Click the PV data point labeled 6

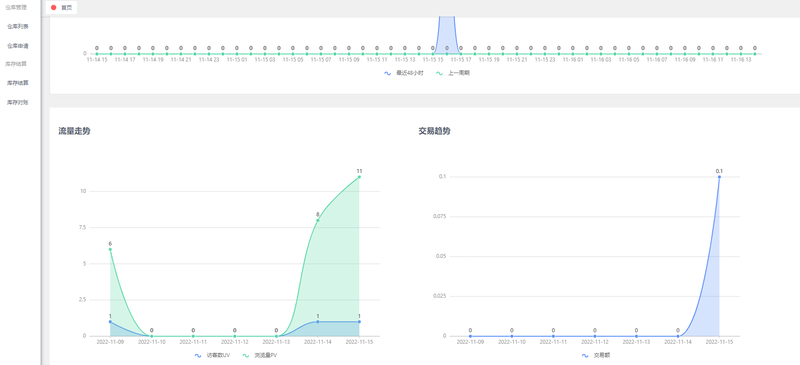point(110,249)
